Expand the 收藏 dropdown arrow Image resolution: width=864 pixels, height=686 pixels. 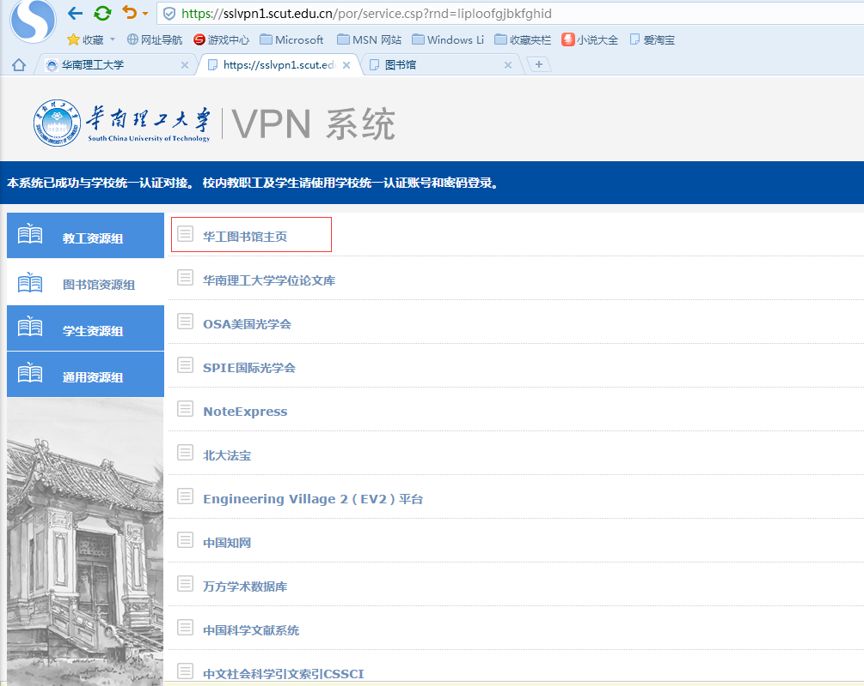pyautogui.click(x=112, y=39)
